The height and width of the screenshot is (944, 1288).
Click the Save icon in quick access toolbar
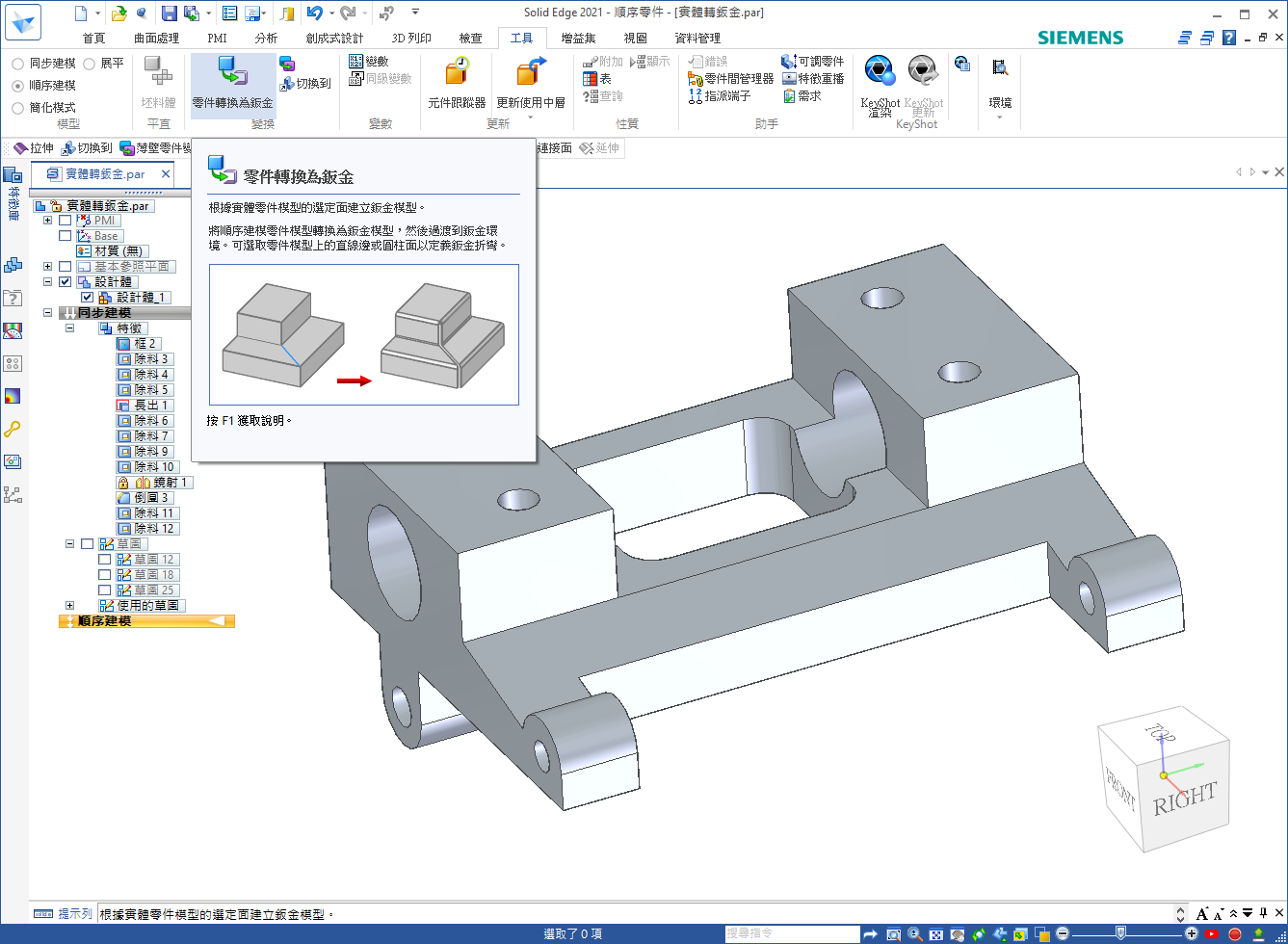(x=169, y=13)
